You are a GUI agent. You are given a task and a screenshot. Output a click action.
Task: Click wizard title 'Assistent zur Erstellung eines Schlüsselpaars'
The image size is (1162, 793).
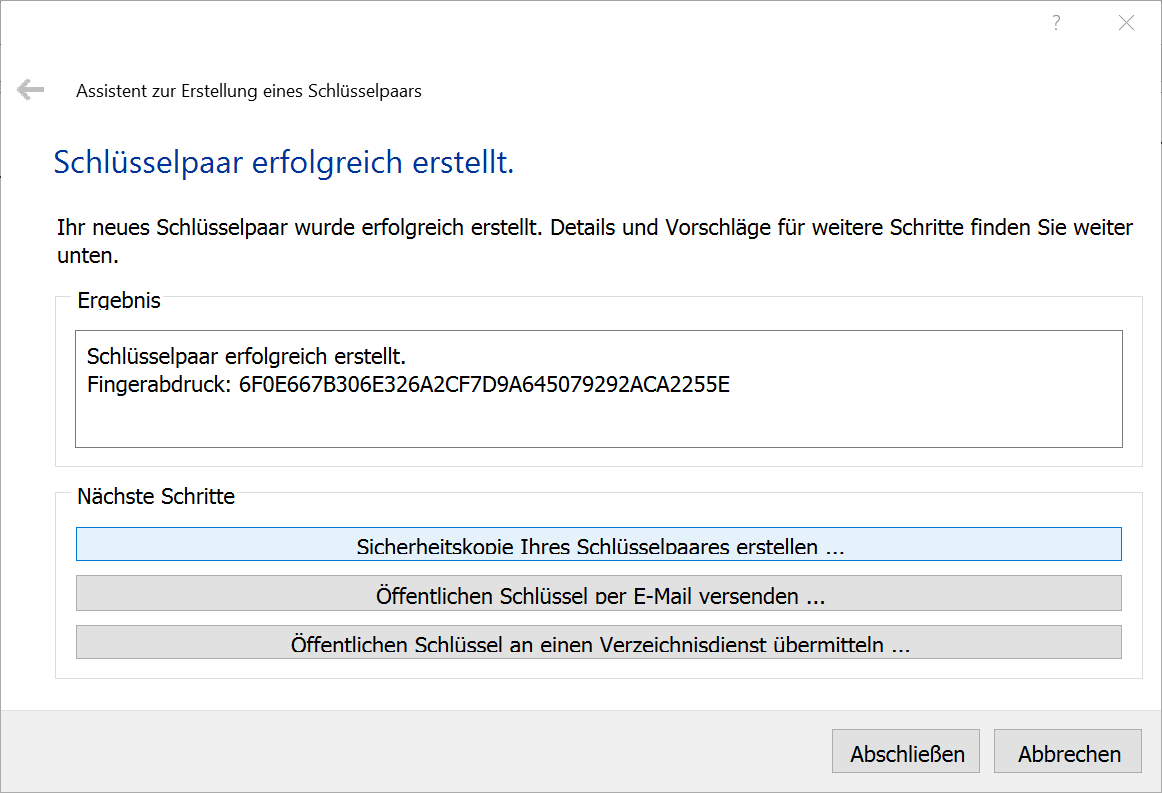point(249,91)
